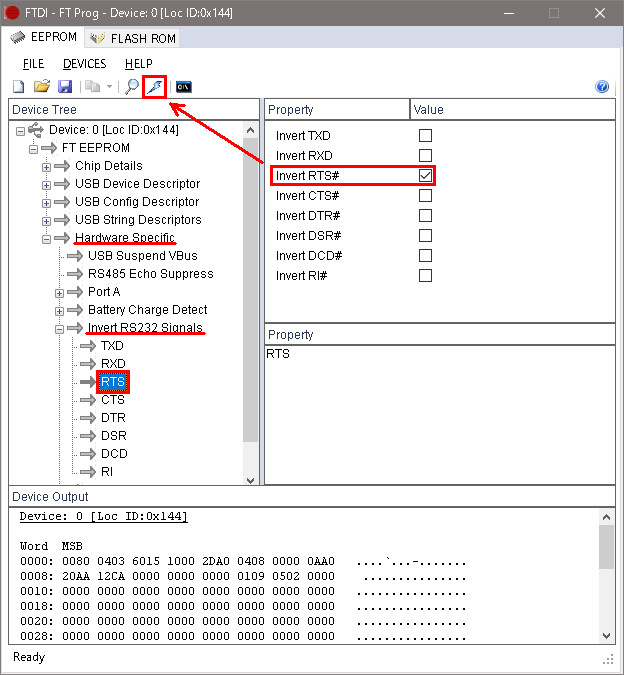Screen dimensions: 624x675
Task: Click the arrow icon beside RI node
Action: click(x=88, y=472)
